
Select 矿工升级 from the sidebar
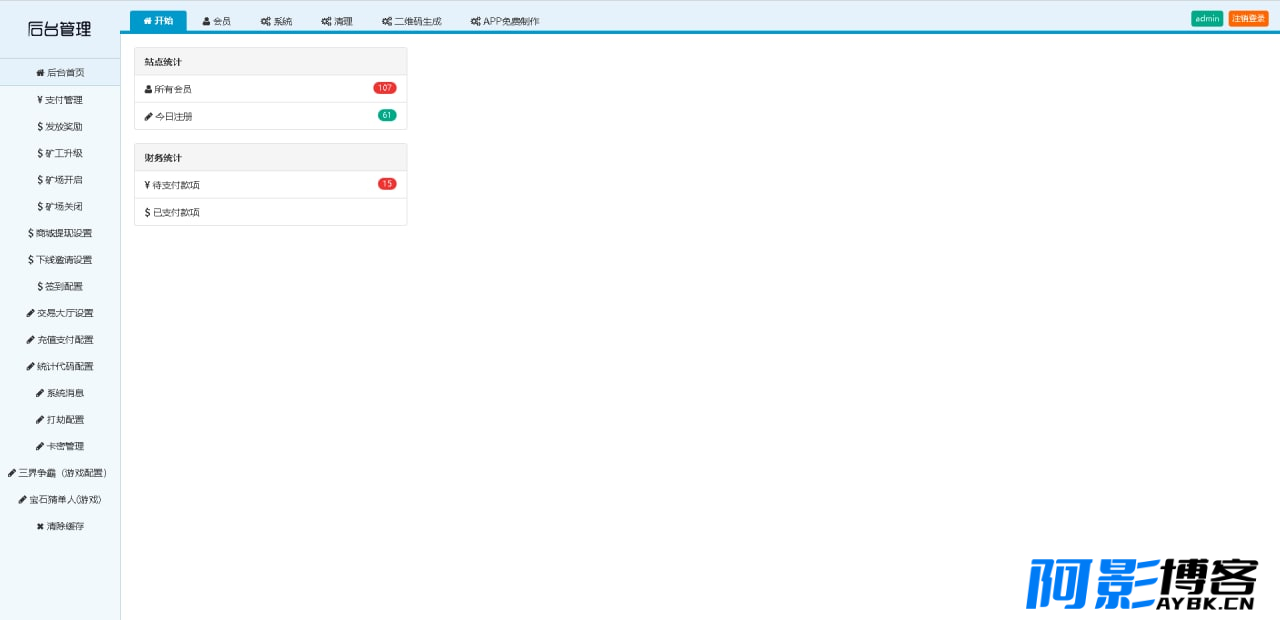[x=60, y=153]
